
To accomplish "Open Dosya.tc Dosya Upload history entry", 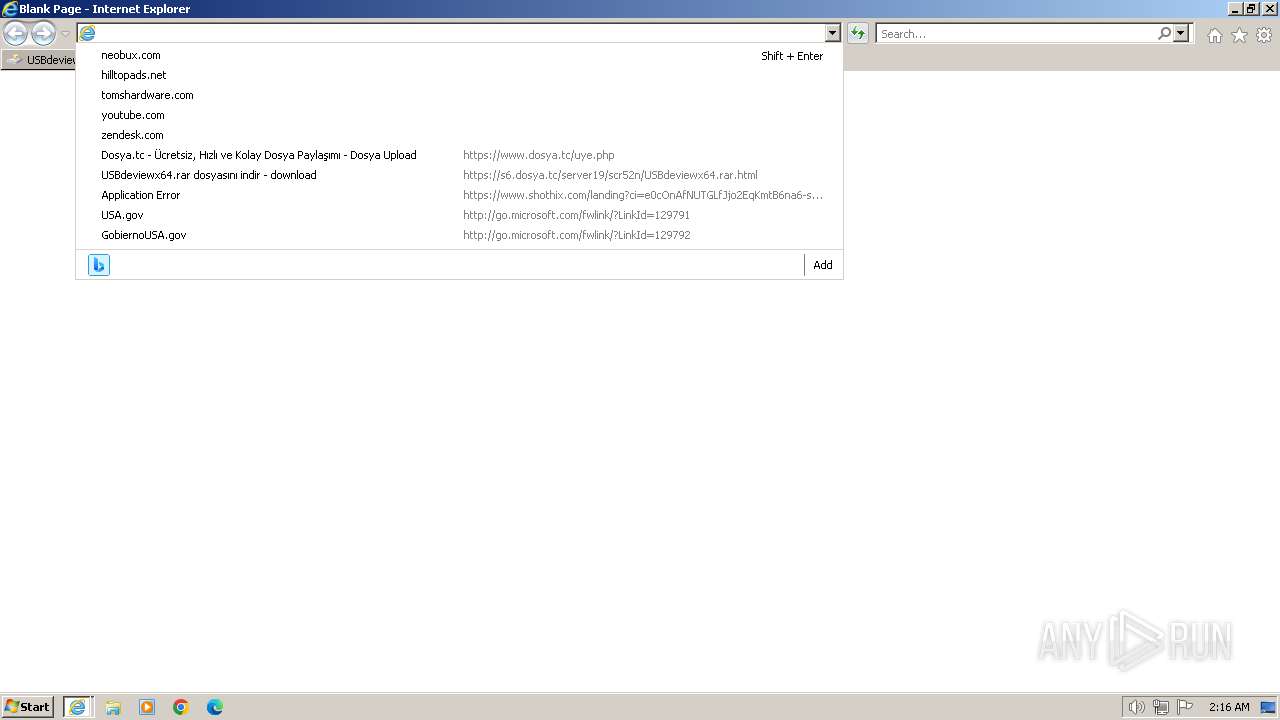I will (x=460, y=155).
